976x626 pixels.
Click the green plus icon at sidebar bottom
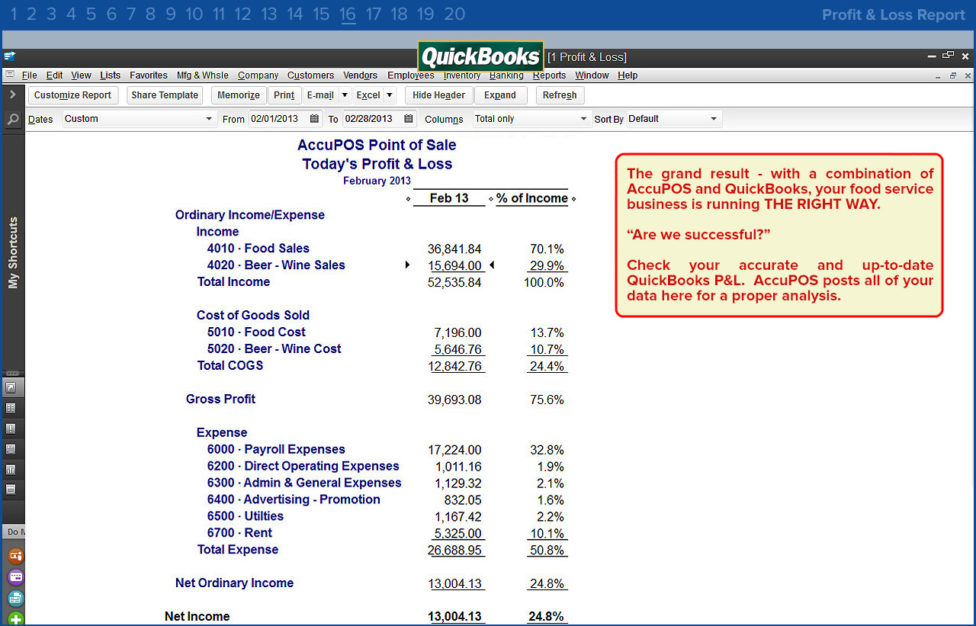[x=16, y=619]
